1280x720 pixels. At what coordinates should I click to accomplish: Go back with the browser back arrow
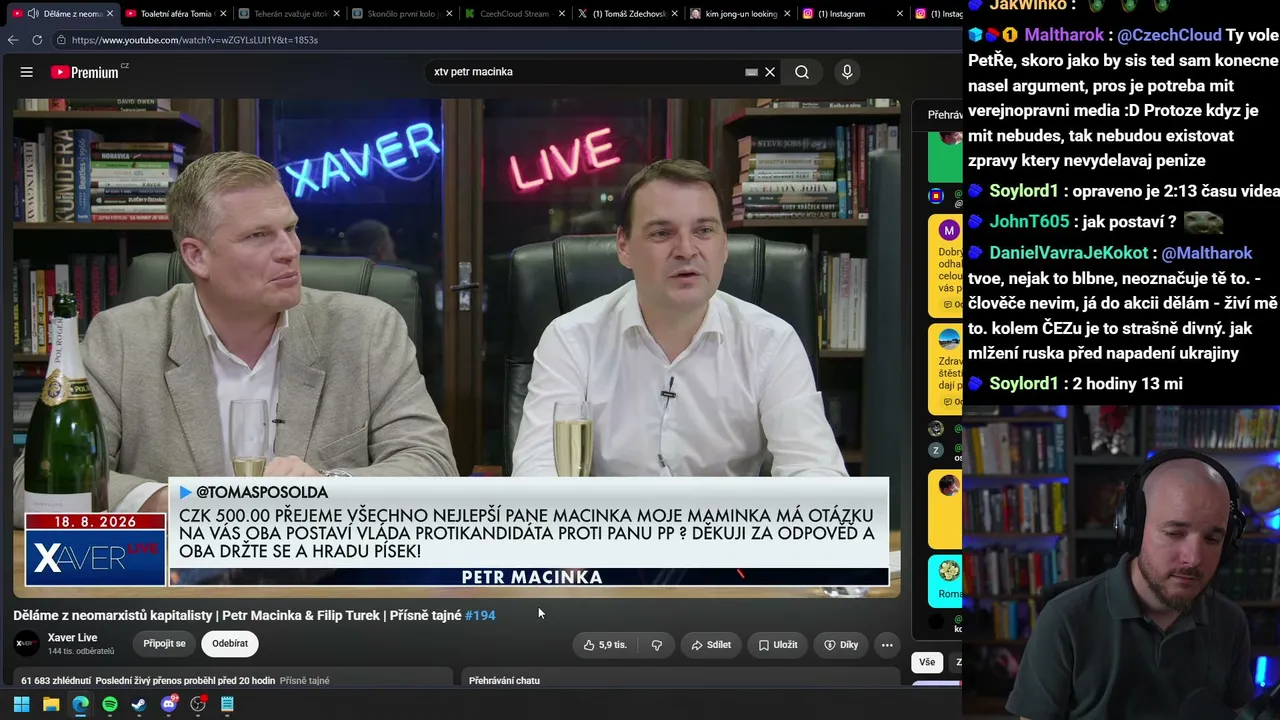point(13,40)
